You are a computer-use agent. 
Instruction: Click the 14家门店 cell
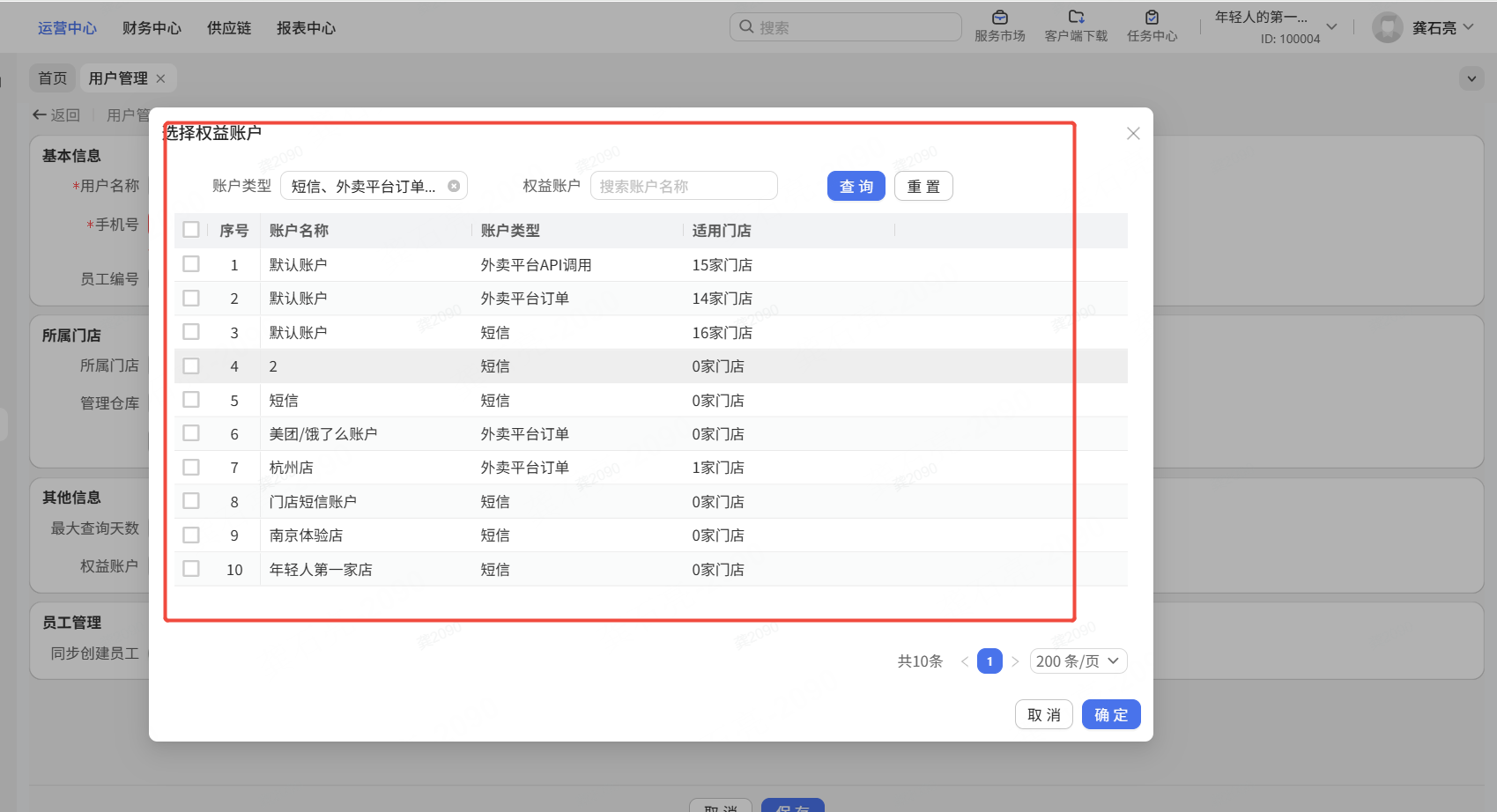pos(722,299)
